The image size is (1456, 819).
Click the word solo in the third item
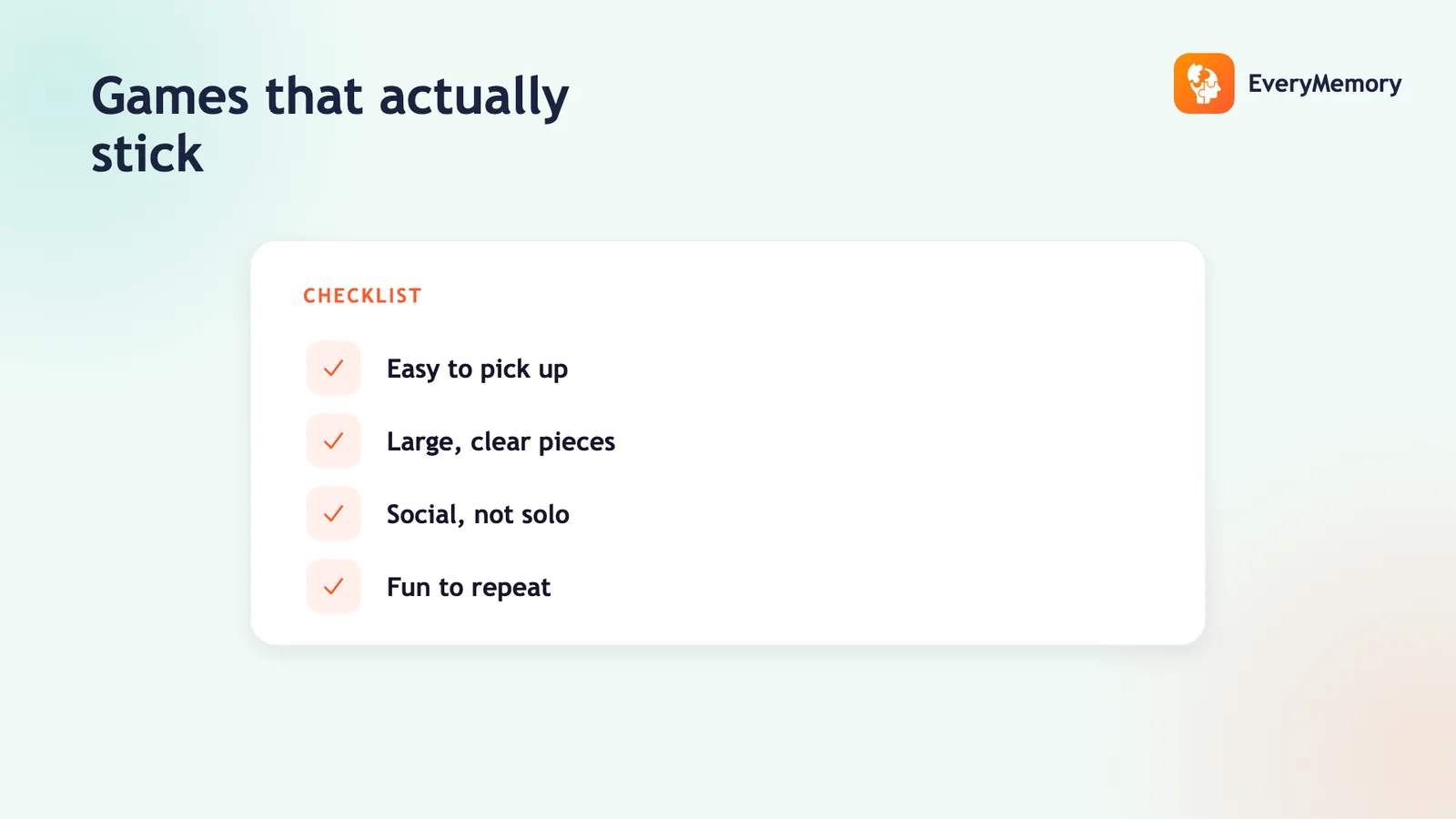pos(545,514)
